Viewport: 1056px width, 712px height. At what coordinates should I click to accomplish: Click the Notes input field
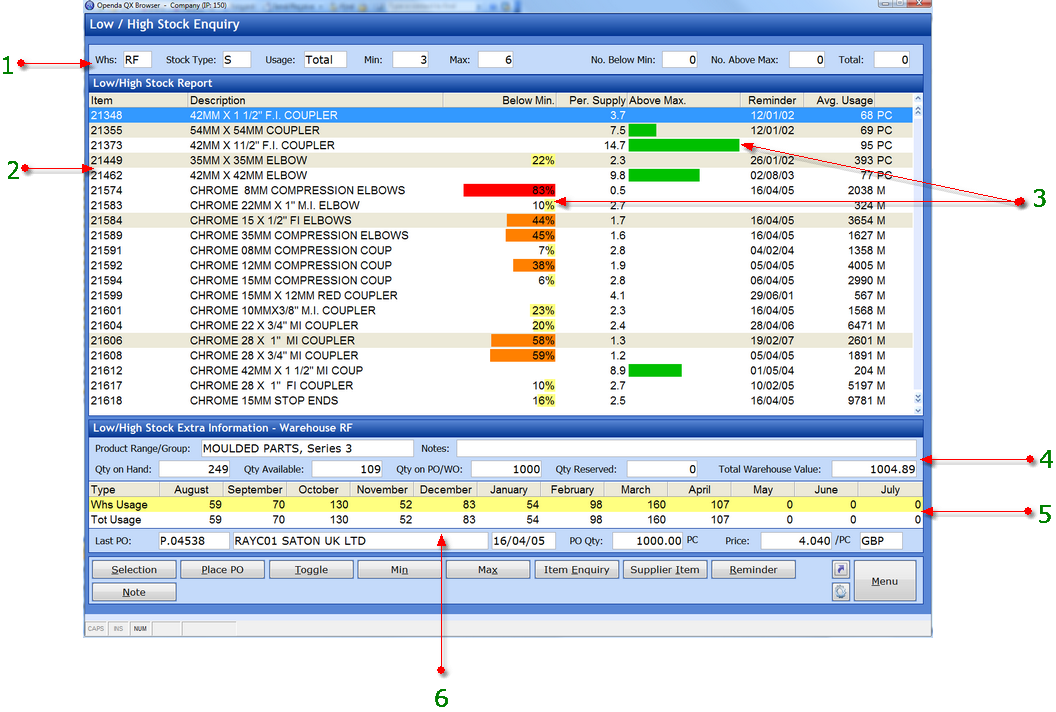tap(686, 449)
